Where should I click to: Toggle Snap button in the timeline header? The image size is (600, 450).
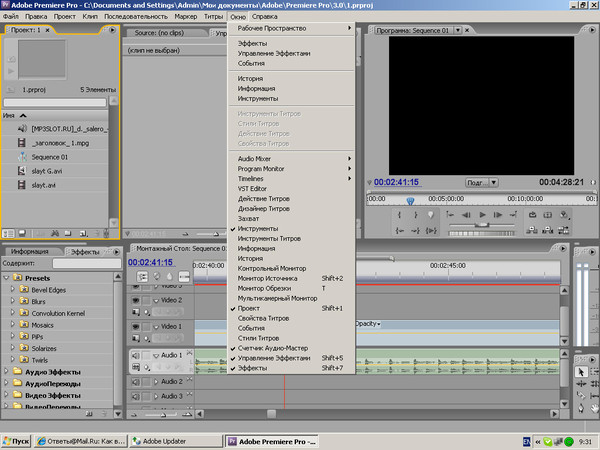click(142, 276)
